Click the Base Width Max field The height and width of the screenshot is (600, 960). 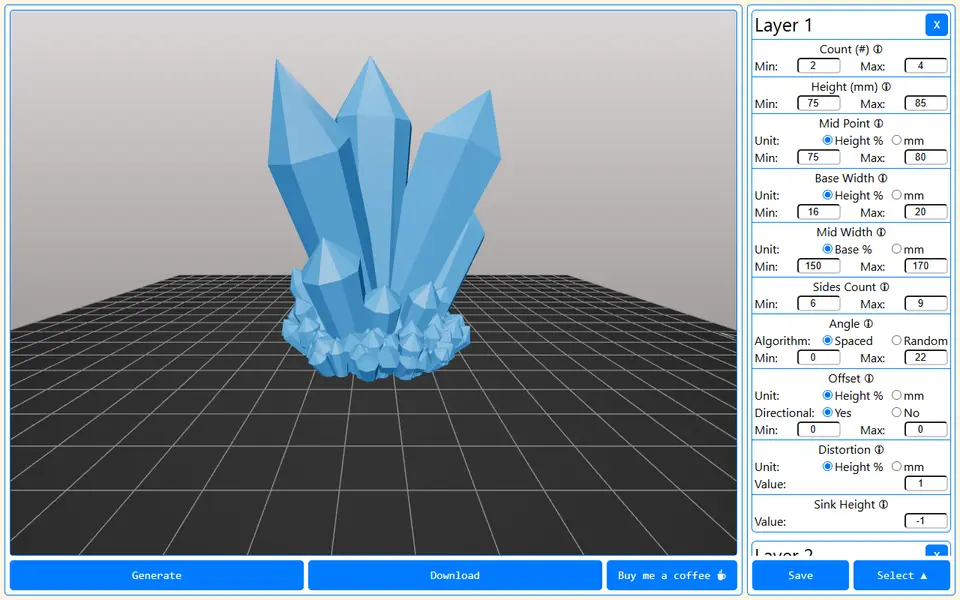click(x=926, y=212)
